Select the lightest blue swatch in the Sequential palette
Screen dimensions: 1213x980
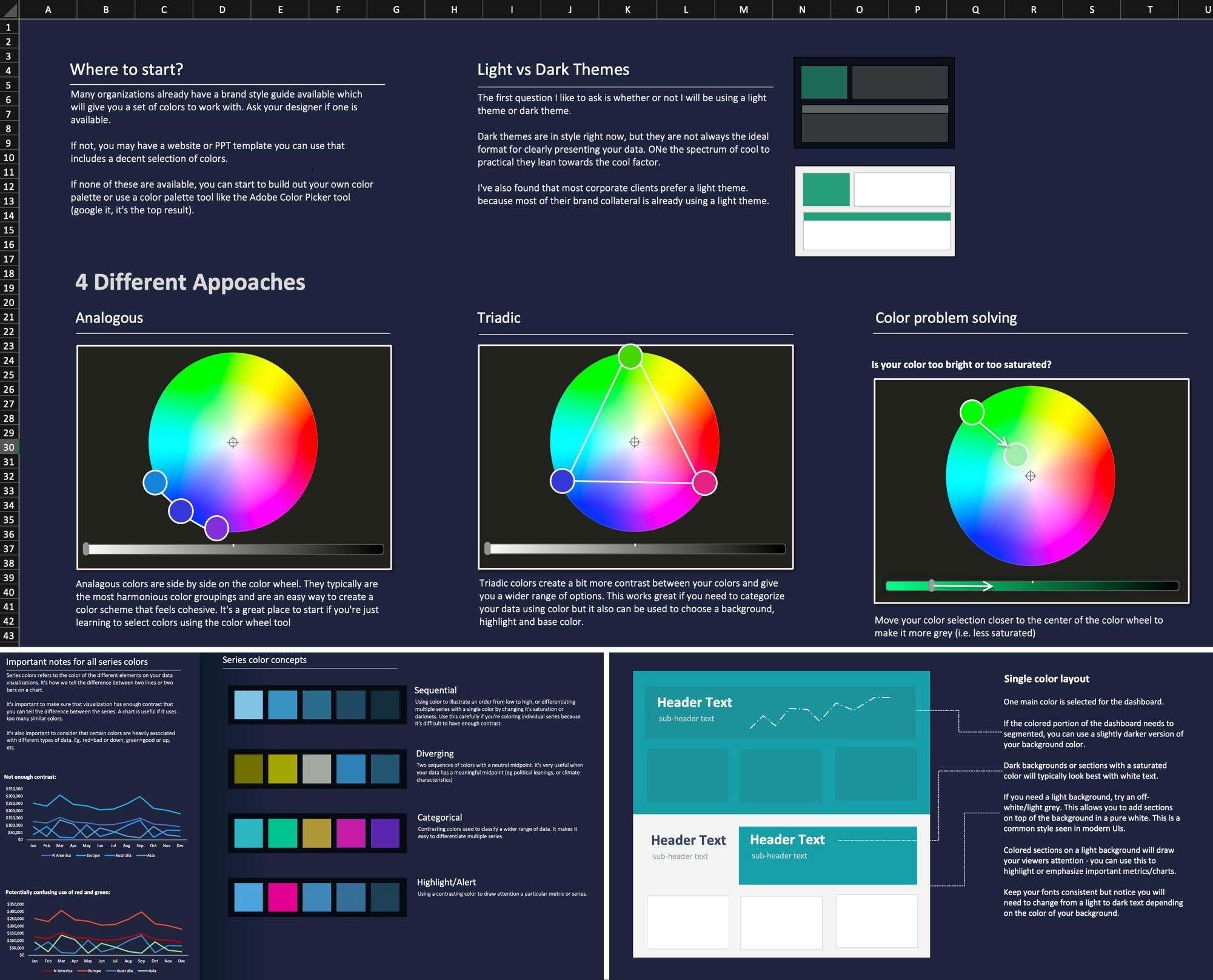pyautogui.click(x=248, y=705)
